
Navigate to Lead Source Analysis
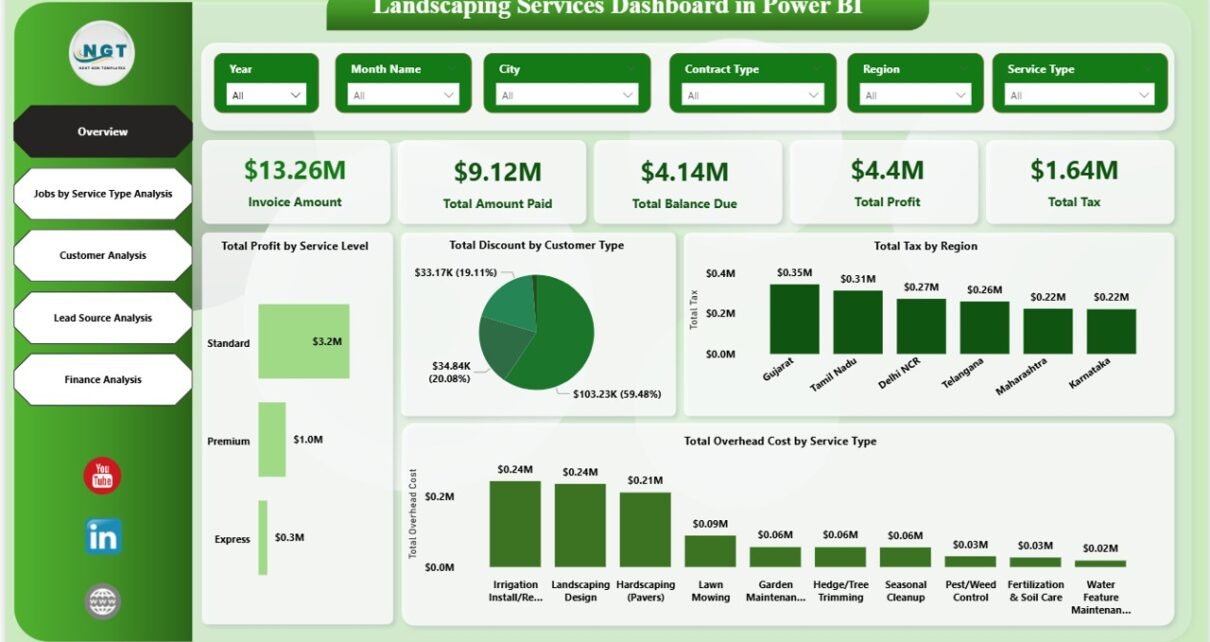tap(103, 318)
